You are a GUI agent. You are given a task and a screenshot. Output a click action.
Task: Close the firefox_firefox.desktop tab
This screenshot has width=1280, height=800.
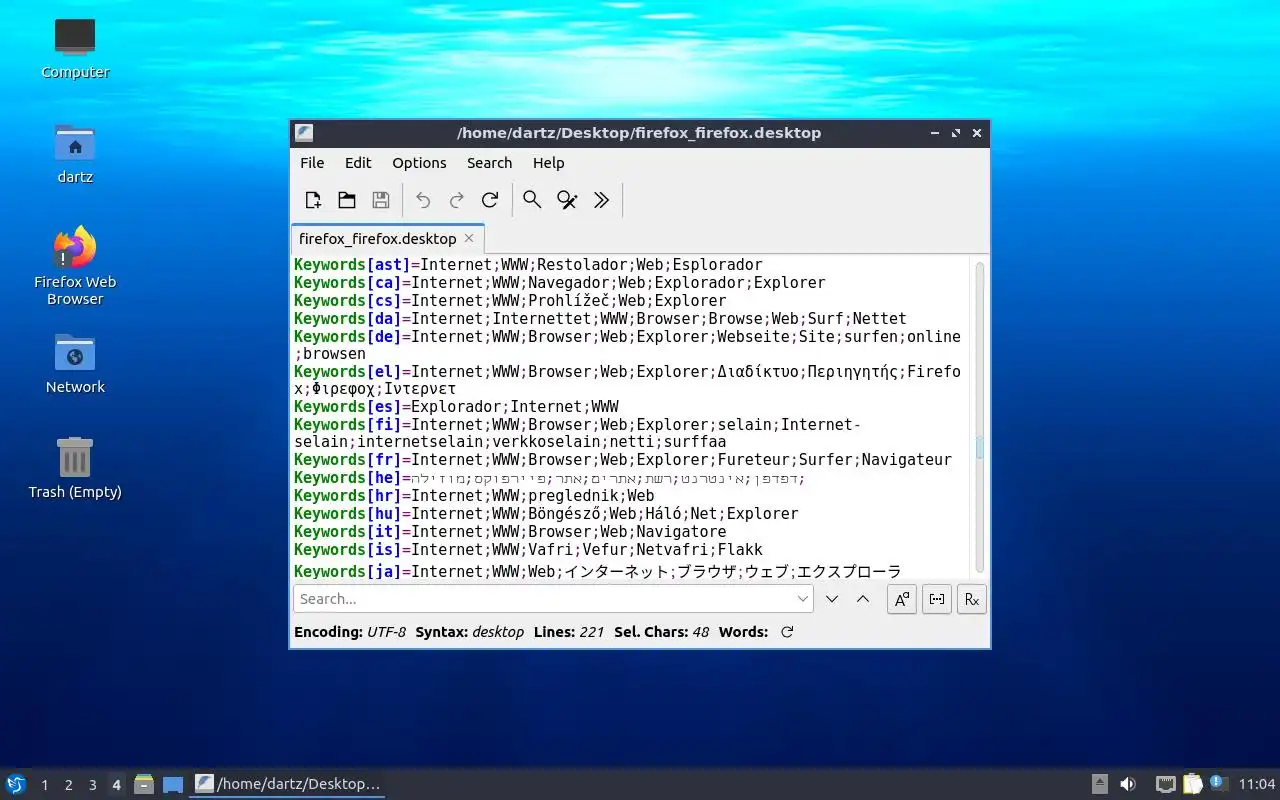point(469,239)
